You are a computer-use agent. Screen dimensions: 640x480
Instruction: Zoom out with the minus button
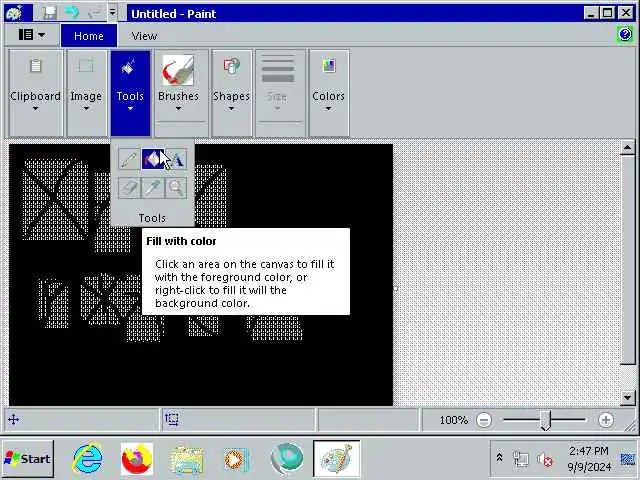pyautogui.click(x=484, y=420)
